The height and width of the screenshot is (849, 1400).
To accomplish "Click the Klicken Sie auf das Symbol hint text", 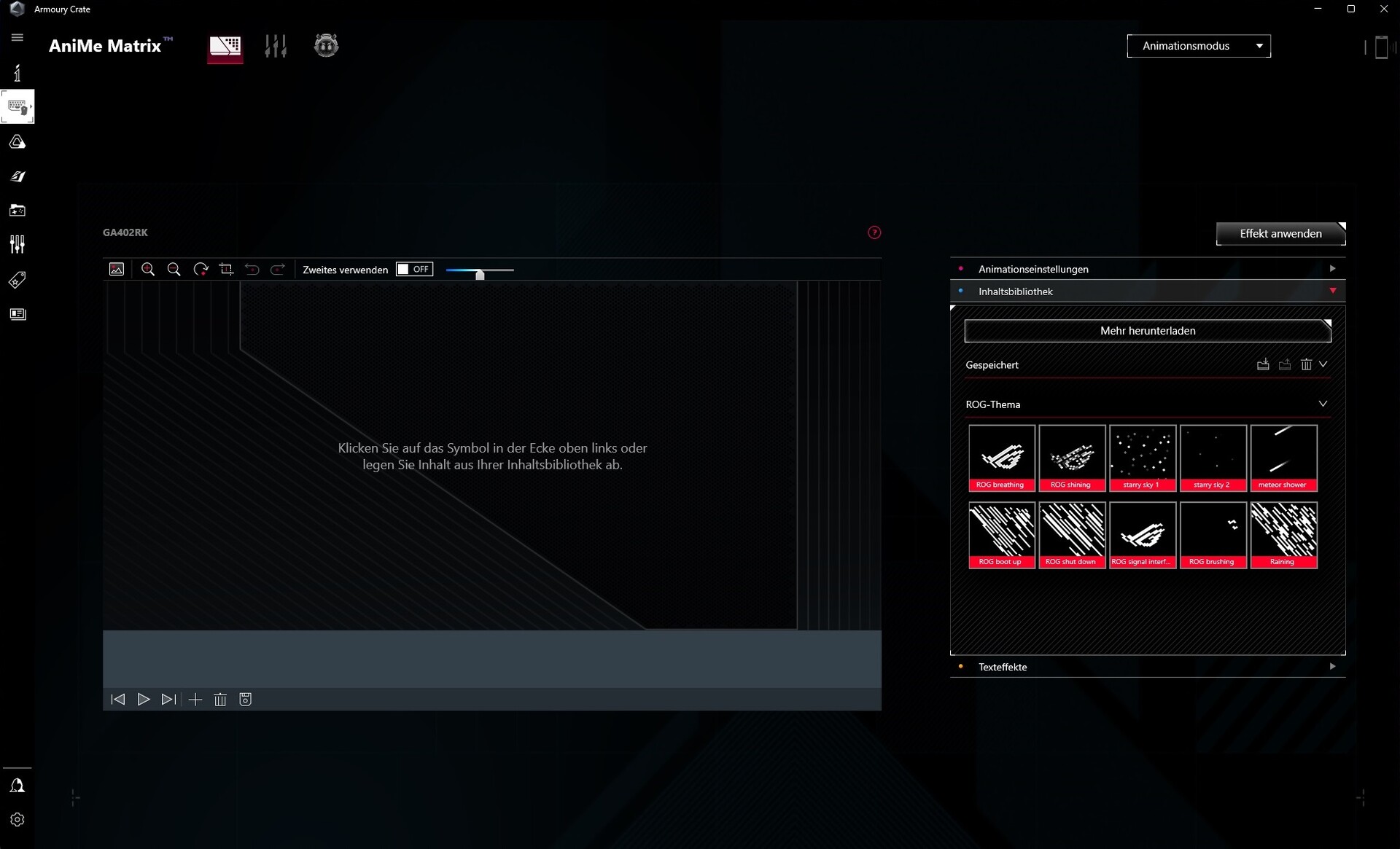I will click(x=492, y=456).
